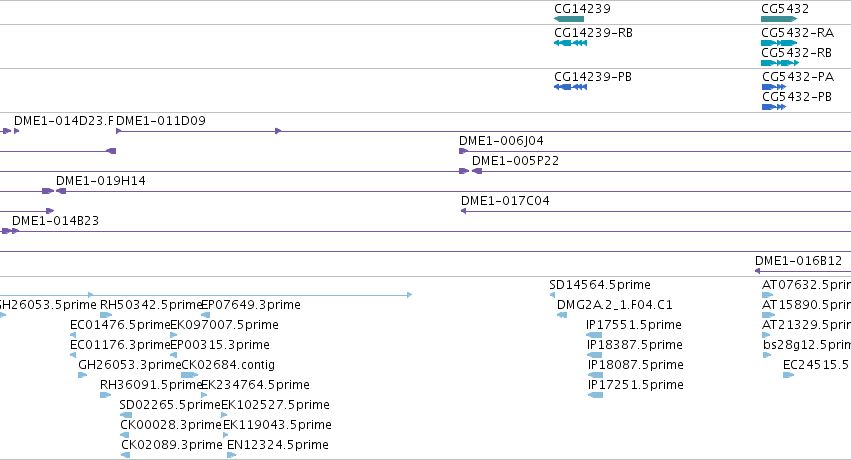The width and height of the screenshot is (851, 460).
Task: Select the EN12324.5prime EST glyph
Action: point(231,455)
